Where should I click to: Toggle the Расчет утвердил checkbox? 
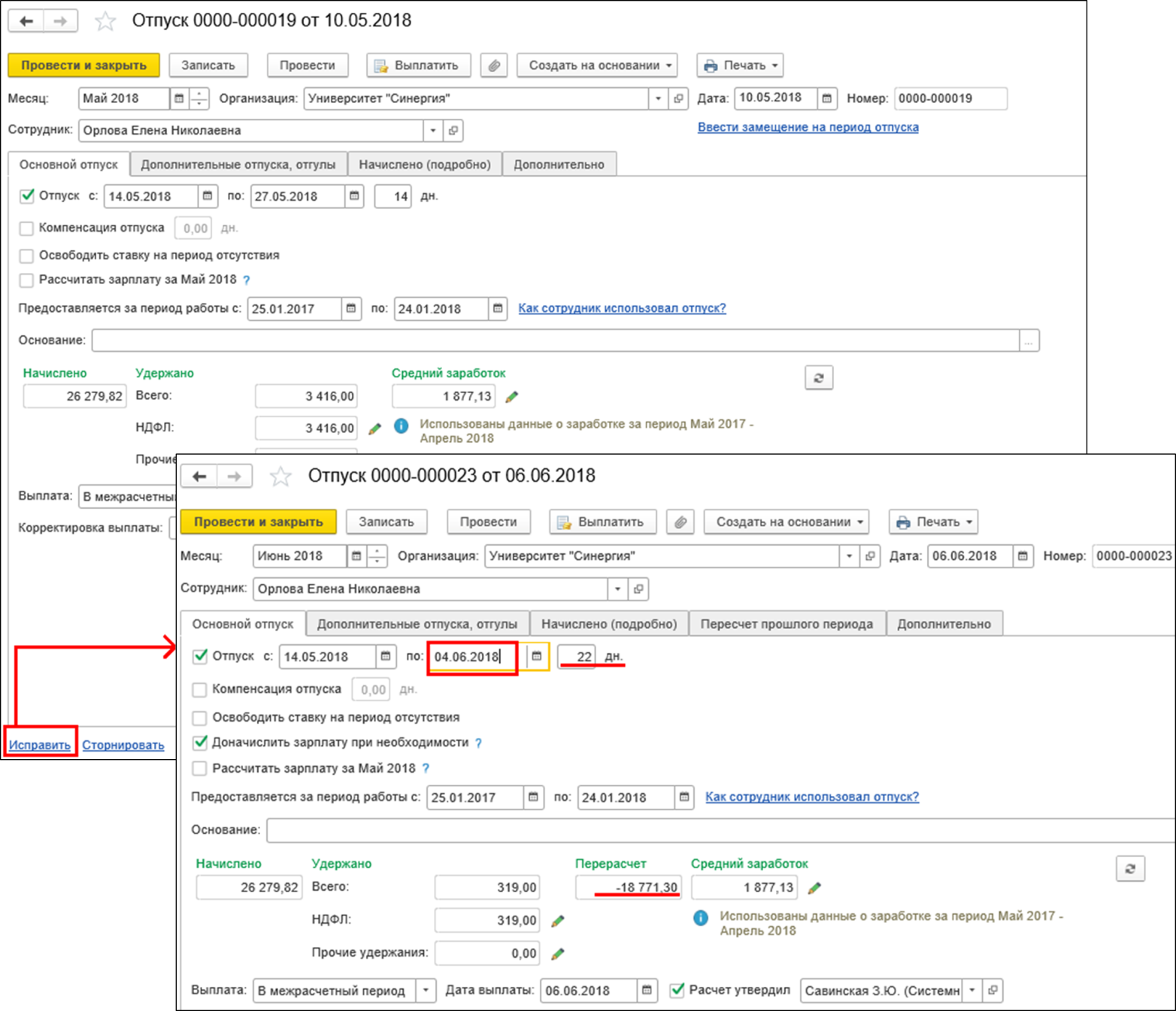677,990
